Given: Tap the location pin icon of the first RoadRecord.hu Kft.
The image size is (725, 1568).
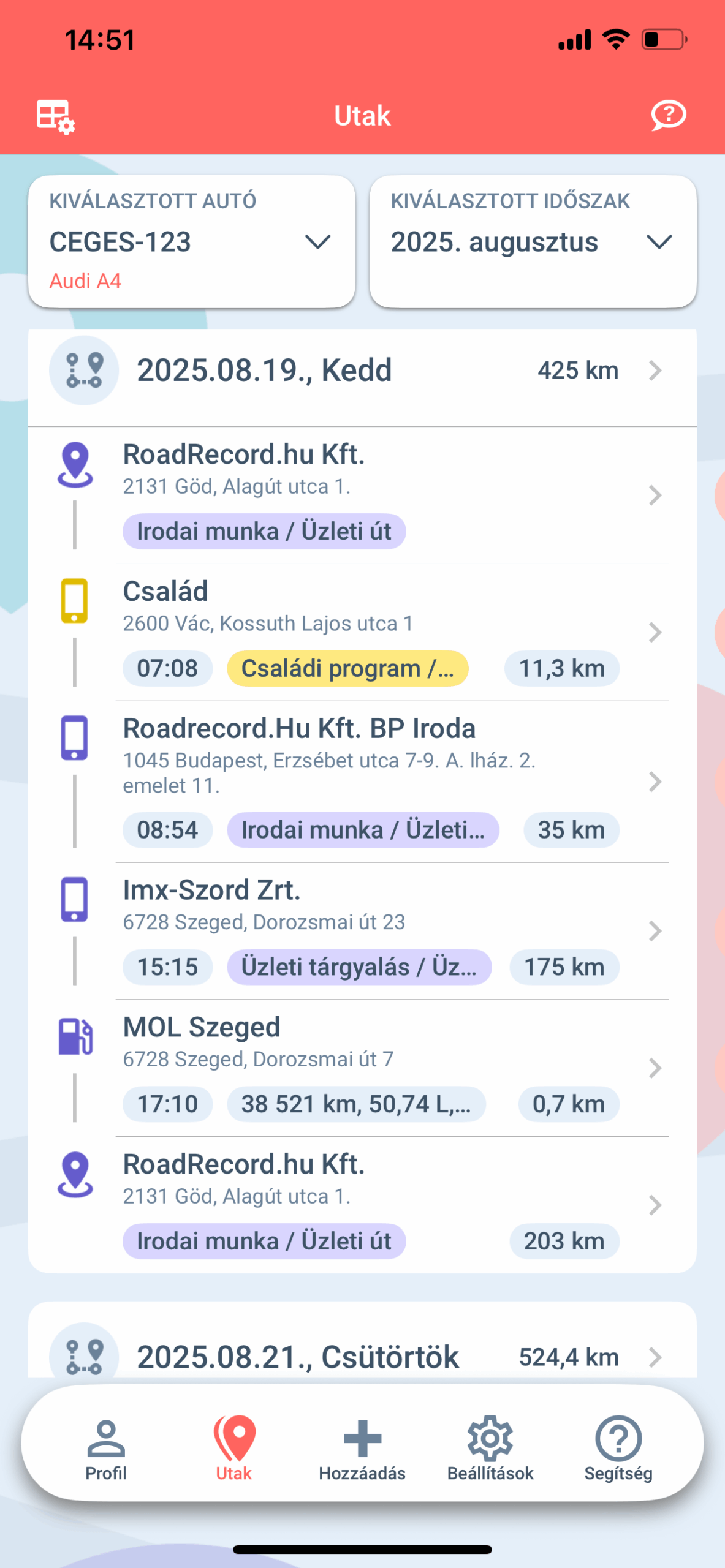Looking at the screenshot, I should (x=75, y=465).
